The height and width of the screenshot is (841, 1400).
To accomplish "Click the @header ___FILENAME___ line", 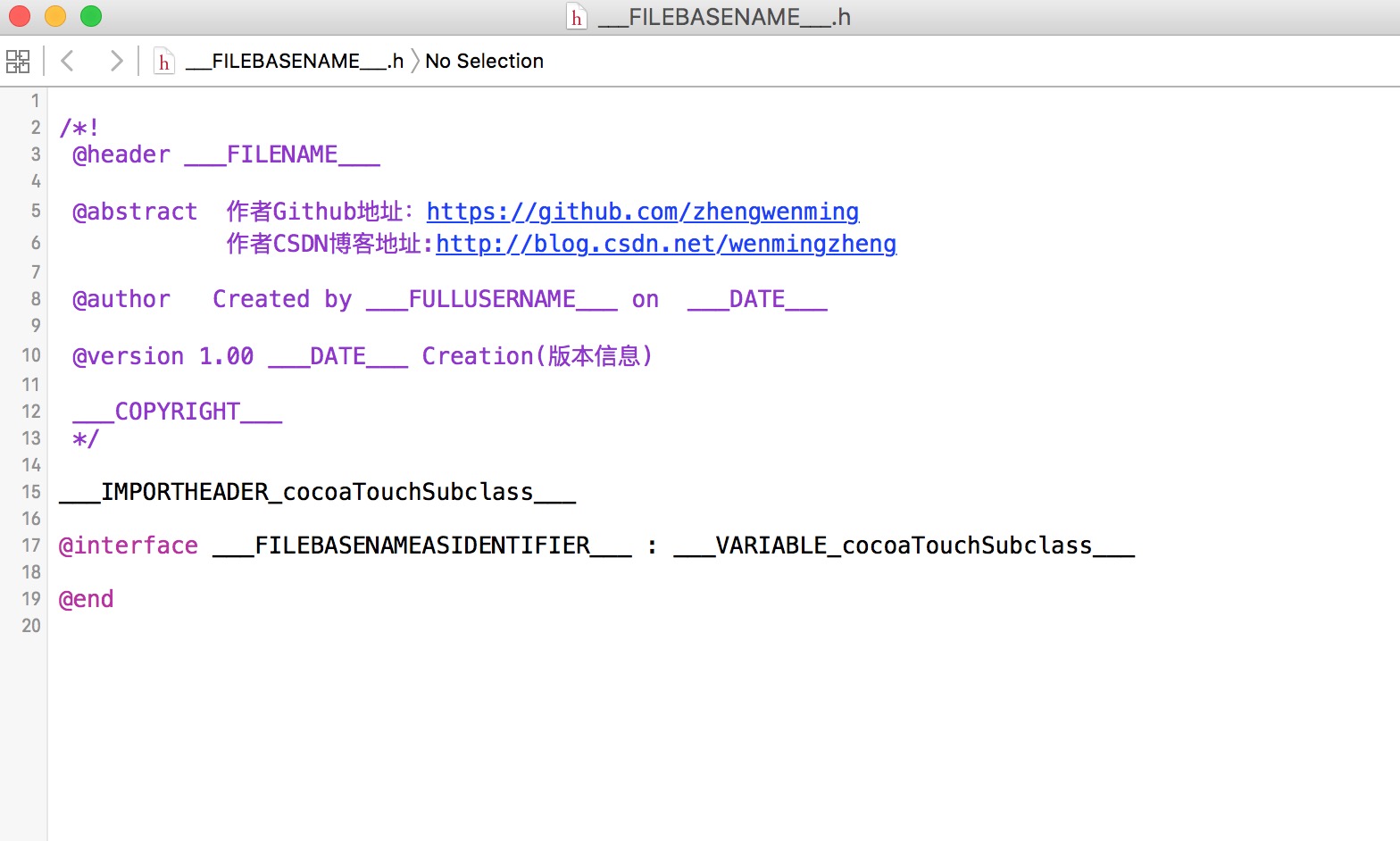I will pos(226,154).
